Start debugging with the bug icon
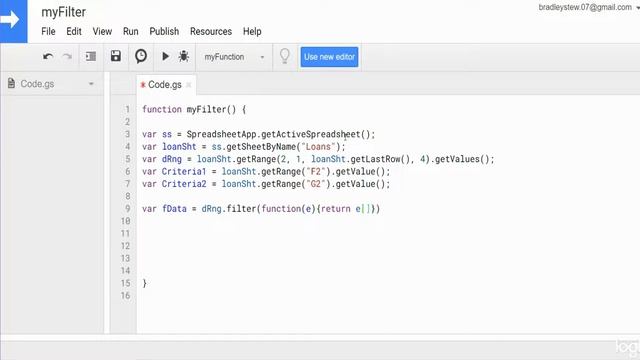The height and width of the screenshot is (360, 640). click(184, 56)
